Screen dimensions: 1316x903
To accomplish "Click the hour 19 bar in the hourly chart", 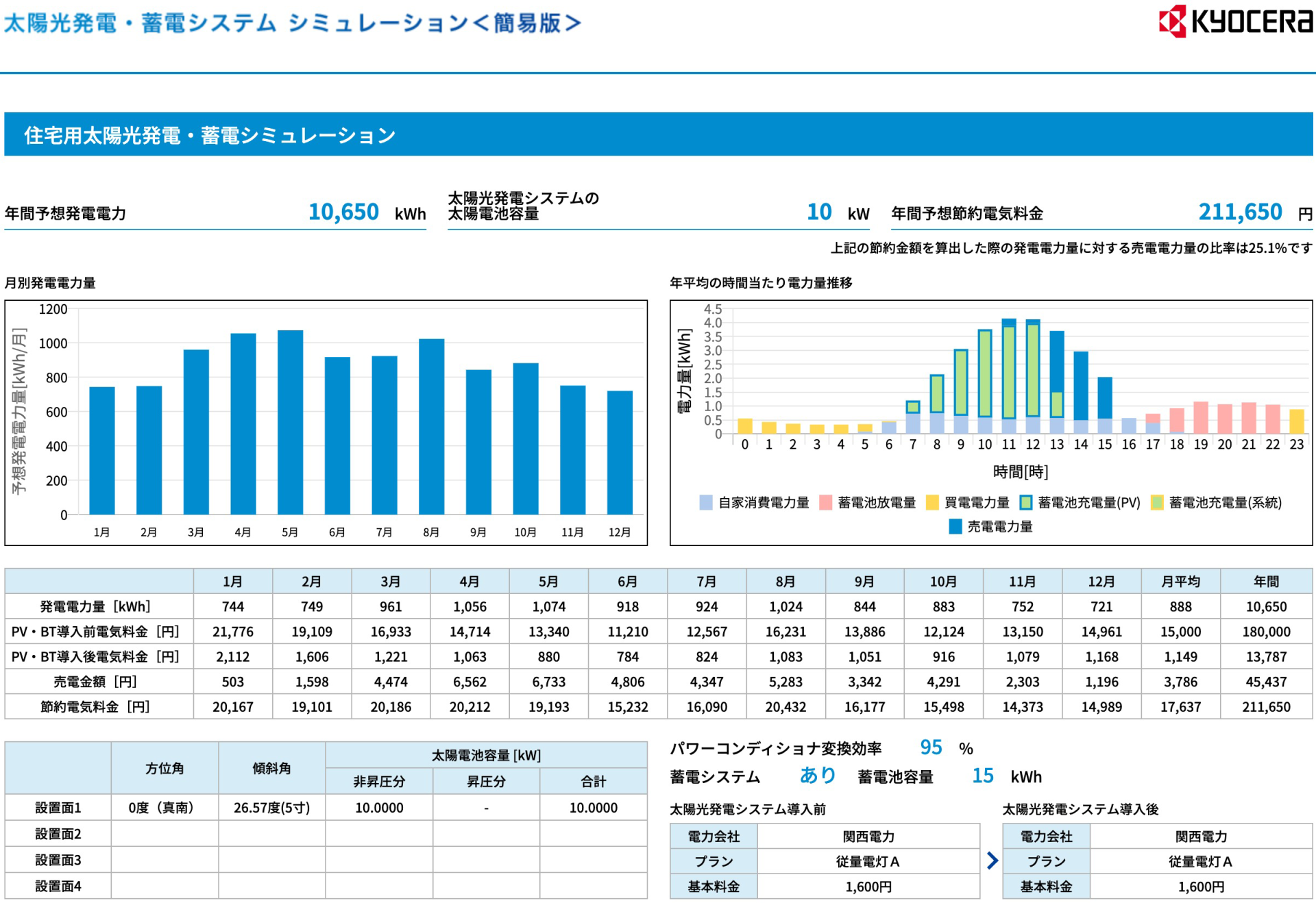I will point(1201,418).
